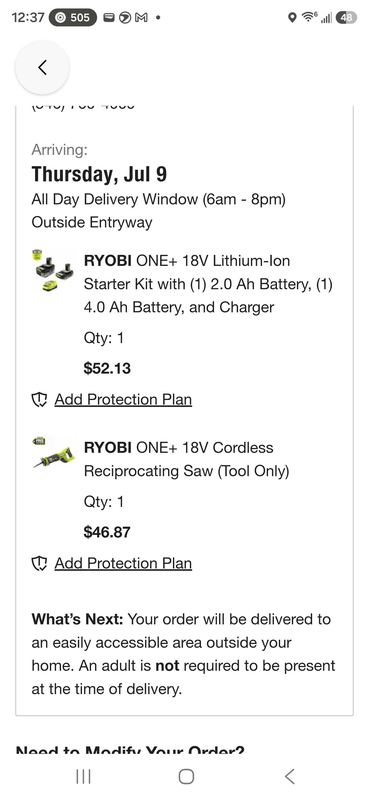Tap the shield icon beside the saw plan
The image size is (369, 800).
click(x=40, y=564)
